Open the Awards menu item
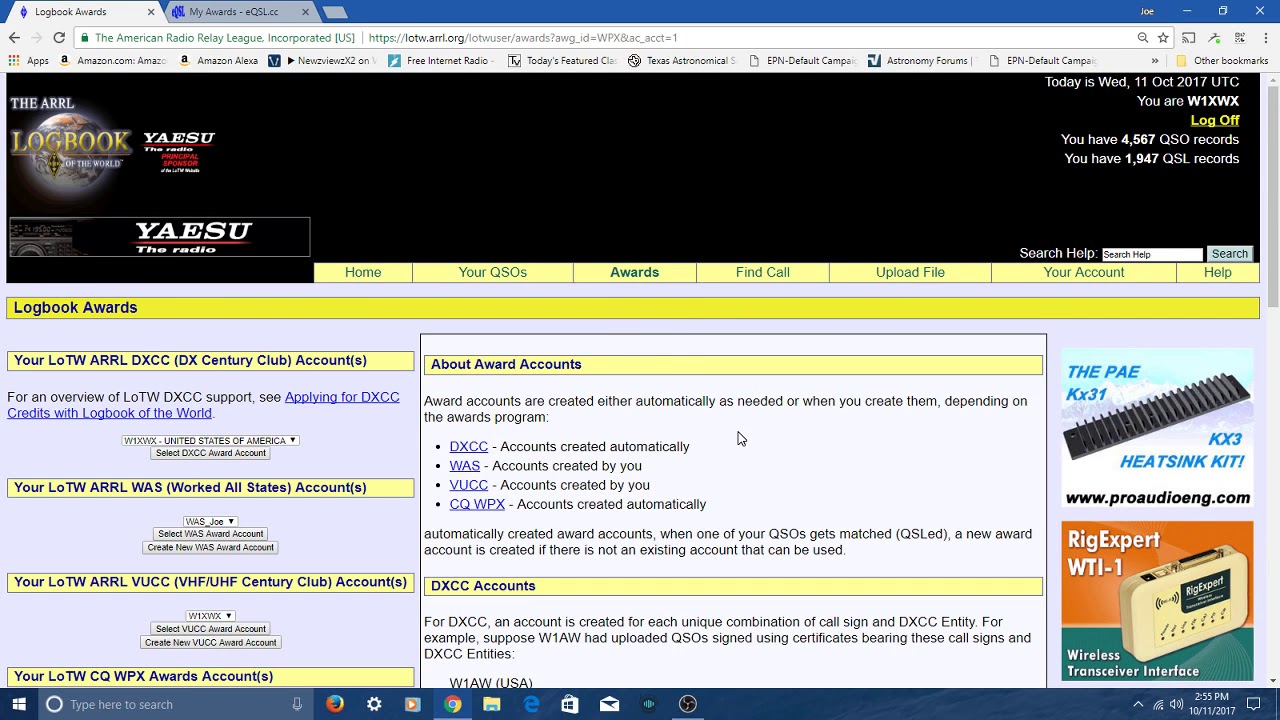Image resolution: width=1280 pixels, height=720 pixels. pyautogui.click(x=634, y=272)
